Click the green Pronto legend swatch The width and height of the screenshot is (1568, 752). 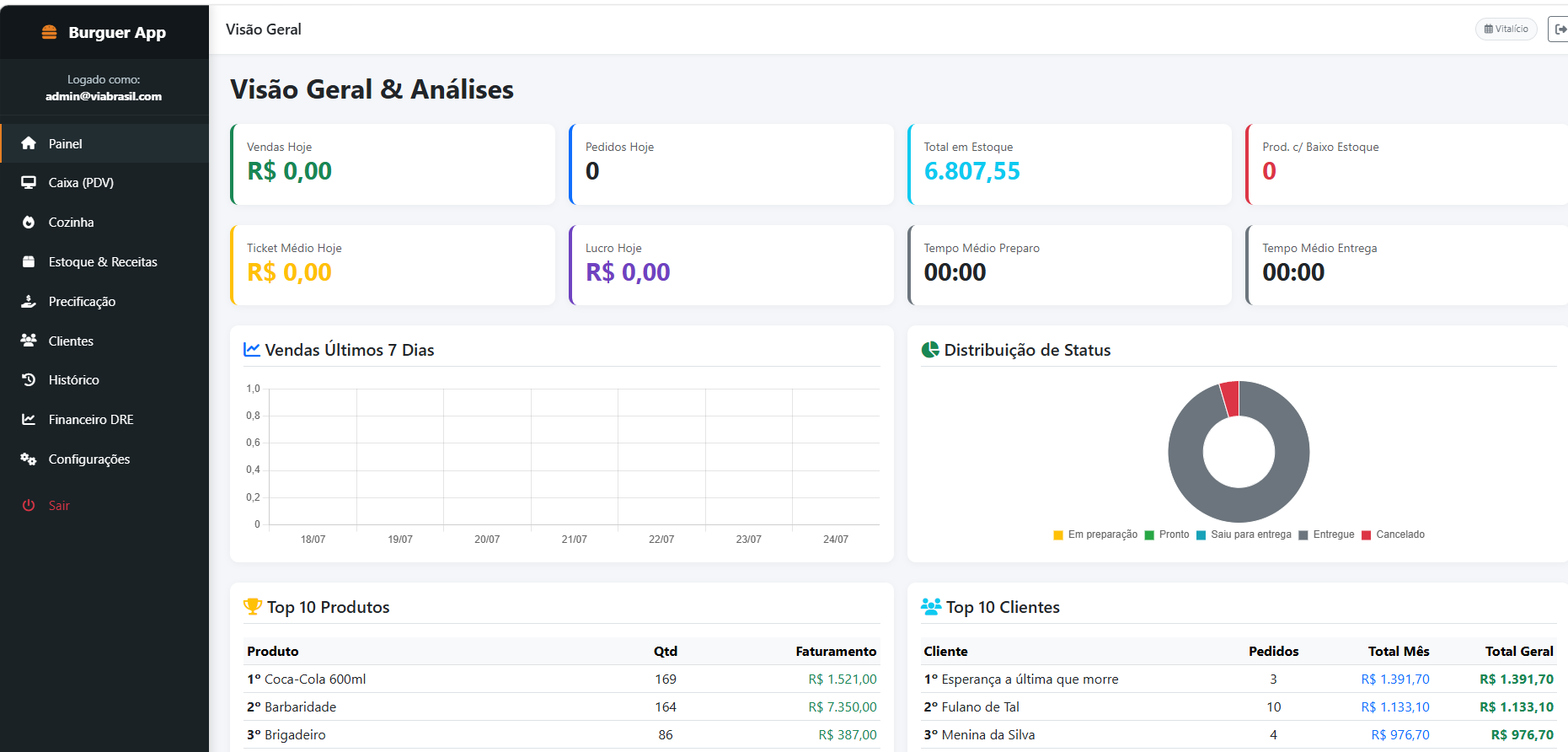[x=1149, y=535]
